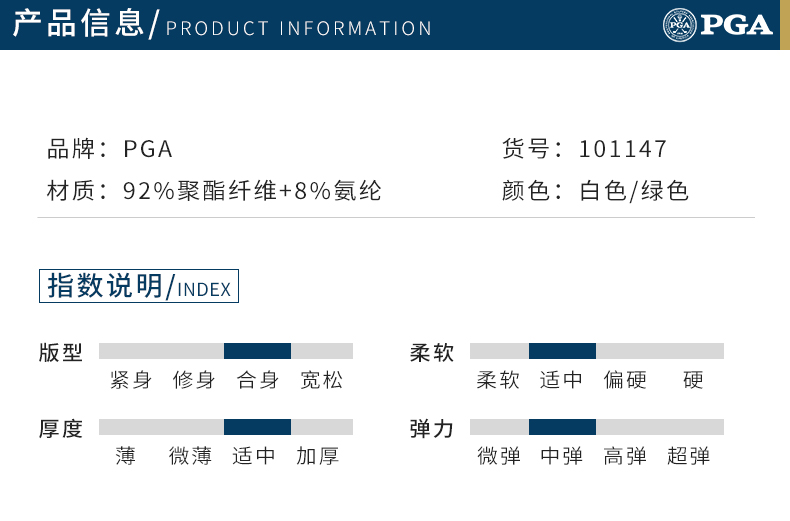Select the 产品信息 header title

[x=78, y=24]
